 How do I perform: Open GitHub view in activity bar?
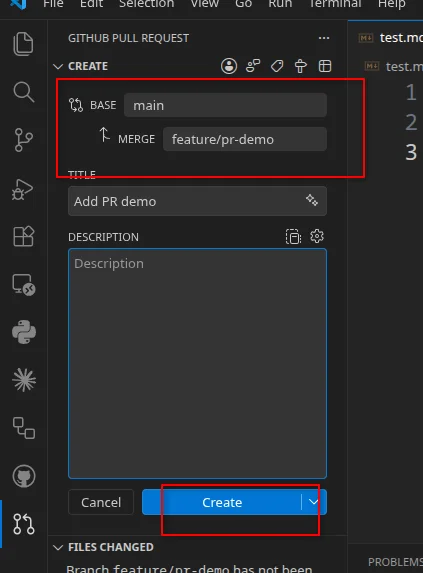(x=24, y=476)
